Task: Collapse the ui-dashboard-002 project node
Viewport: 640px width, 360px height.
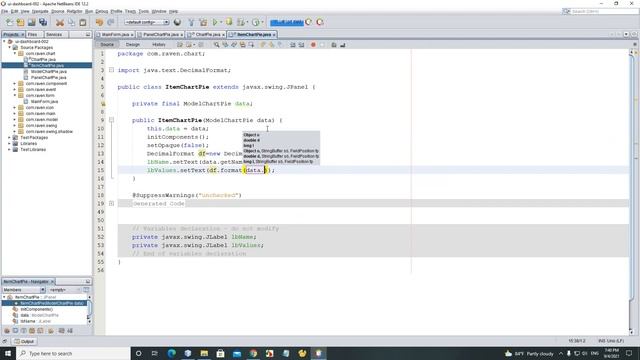Action: [4, 41]
